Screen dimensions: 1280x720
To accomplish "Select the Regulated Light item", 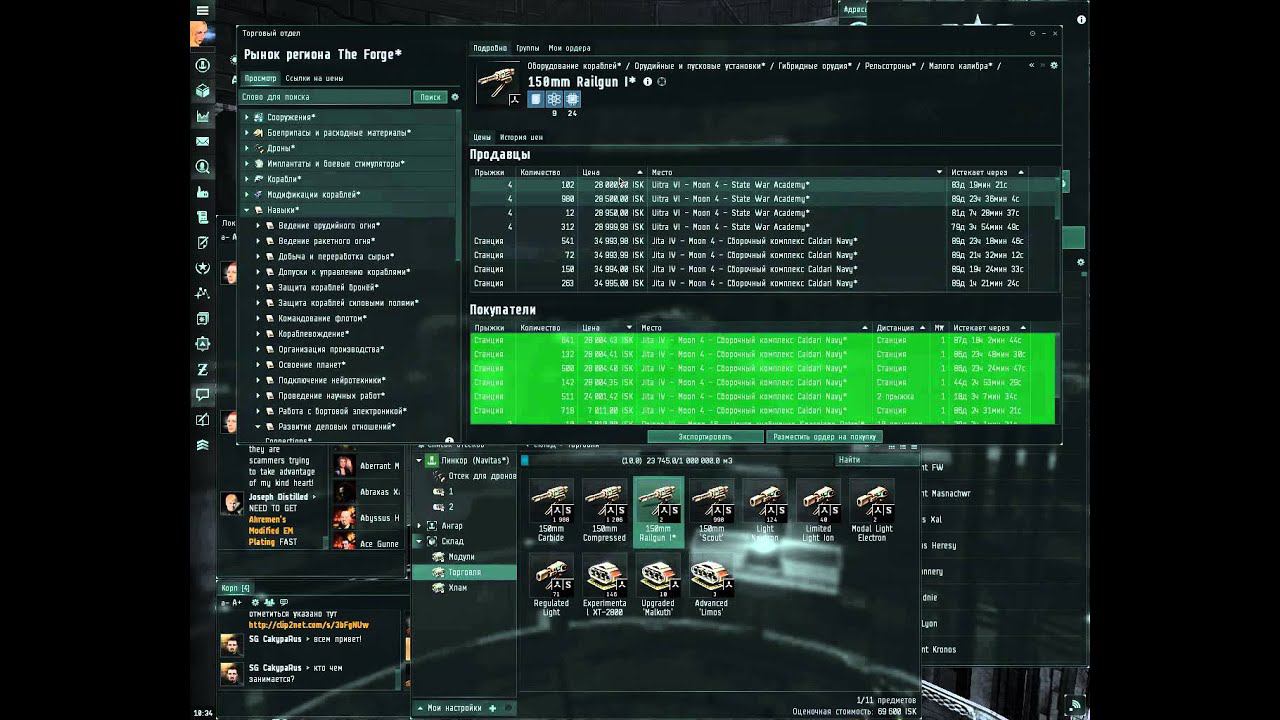I will click(551, 586).
